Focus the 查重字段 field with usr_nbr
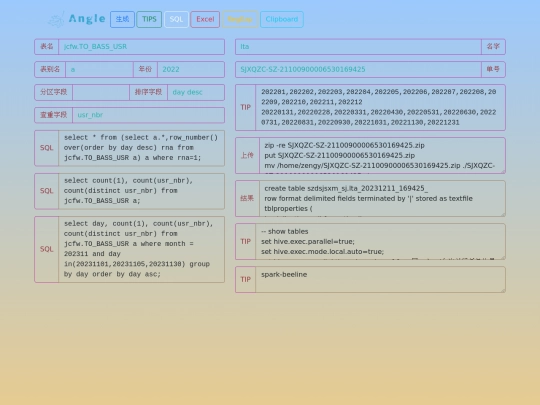The image size is (540, 405). [x=148, y=115]
